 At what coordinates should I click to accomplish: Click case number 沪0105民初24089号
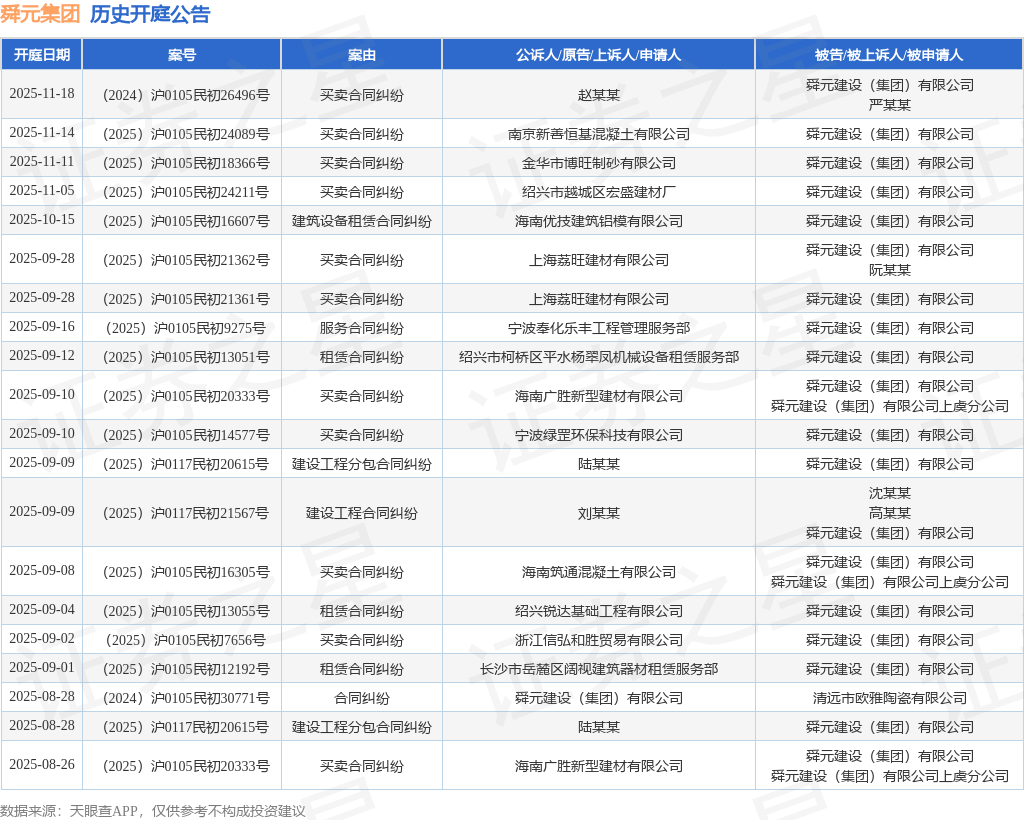210,134
